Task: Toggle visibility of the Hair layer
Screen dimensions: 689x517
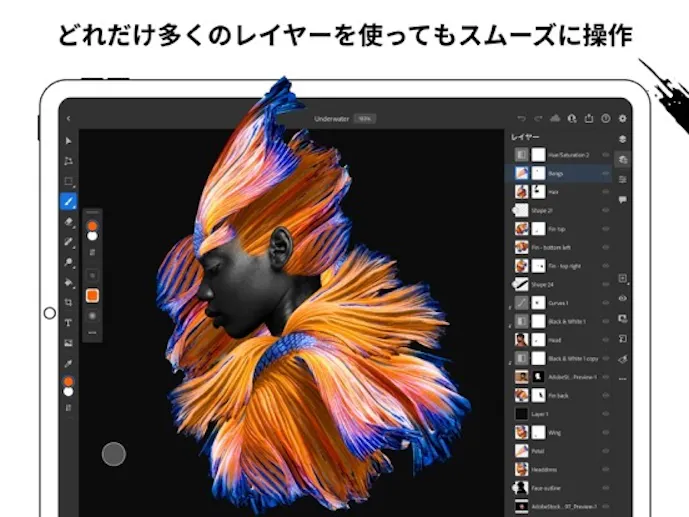Action: pos(606,192)
